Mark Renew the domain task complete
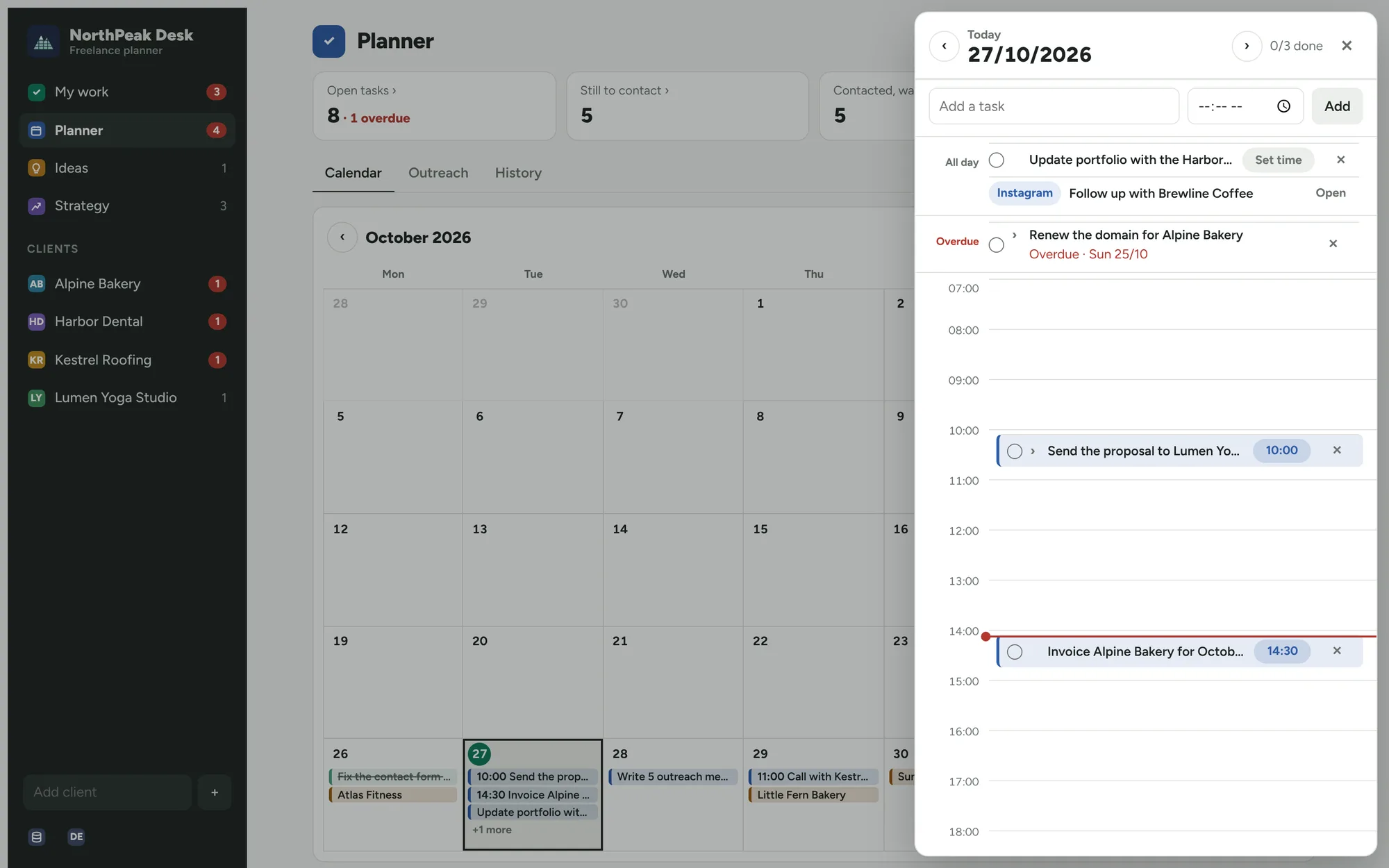1389x868 pixels. [x=997, y=244]
